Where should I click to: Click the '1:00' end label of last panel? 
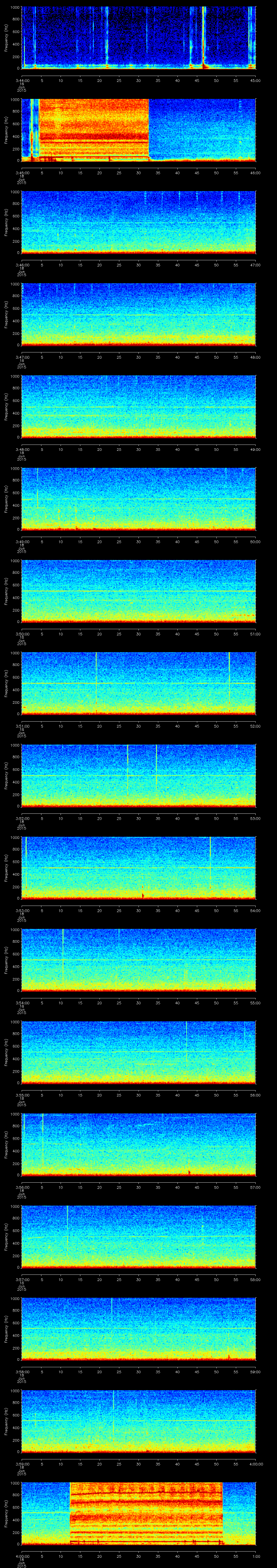[x=256, y=1556]
